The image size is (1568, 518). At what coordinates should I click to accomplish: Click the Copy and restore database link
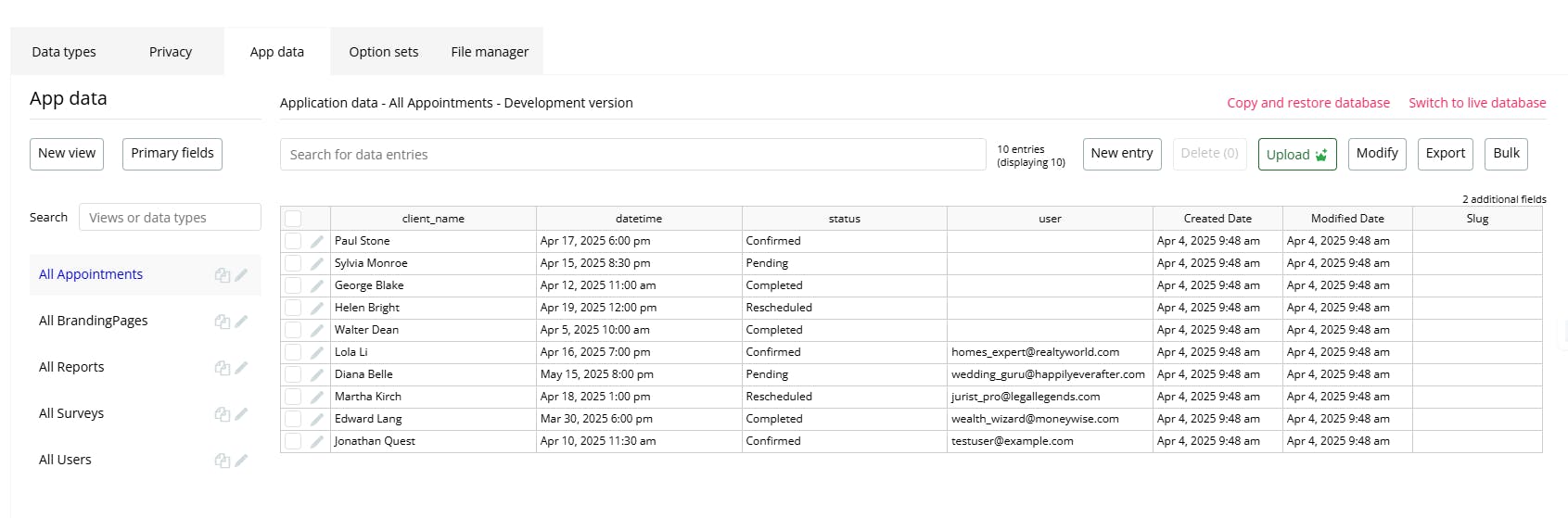click(x=1307, y=103)
